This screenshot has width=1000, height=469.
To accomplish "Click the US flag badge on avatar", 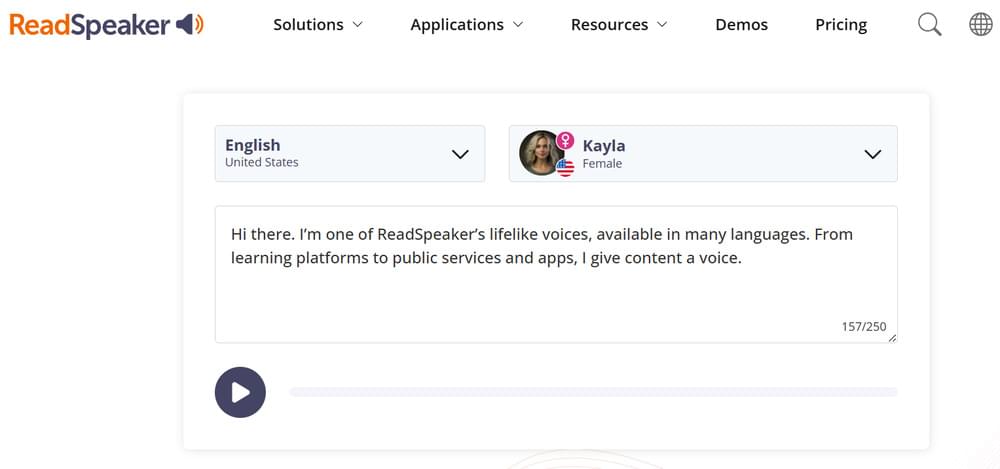I will (x=565, y=168).
